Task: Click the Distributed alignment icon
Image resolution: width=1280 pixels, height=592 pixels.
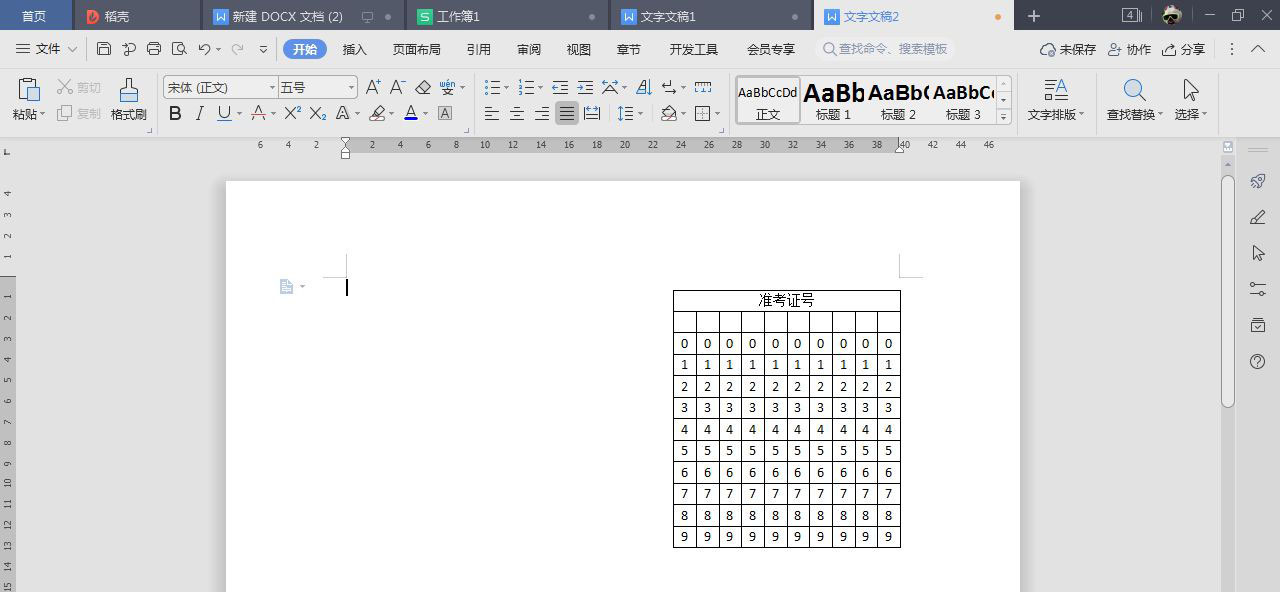Action: 592,114
